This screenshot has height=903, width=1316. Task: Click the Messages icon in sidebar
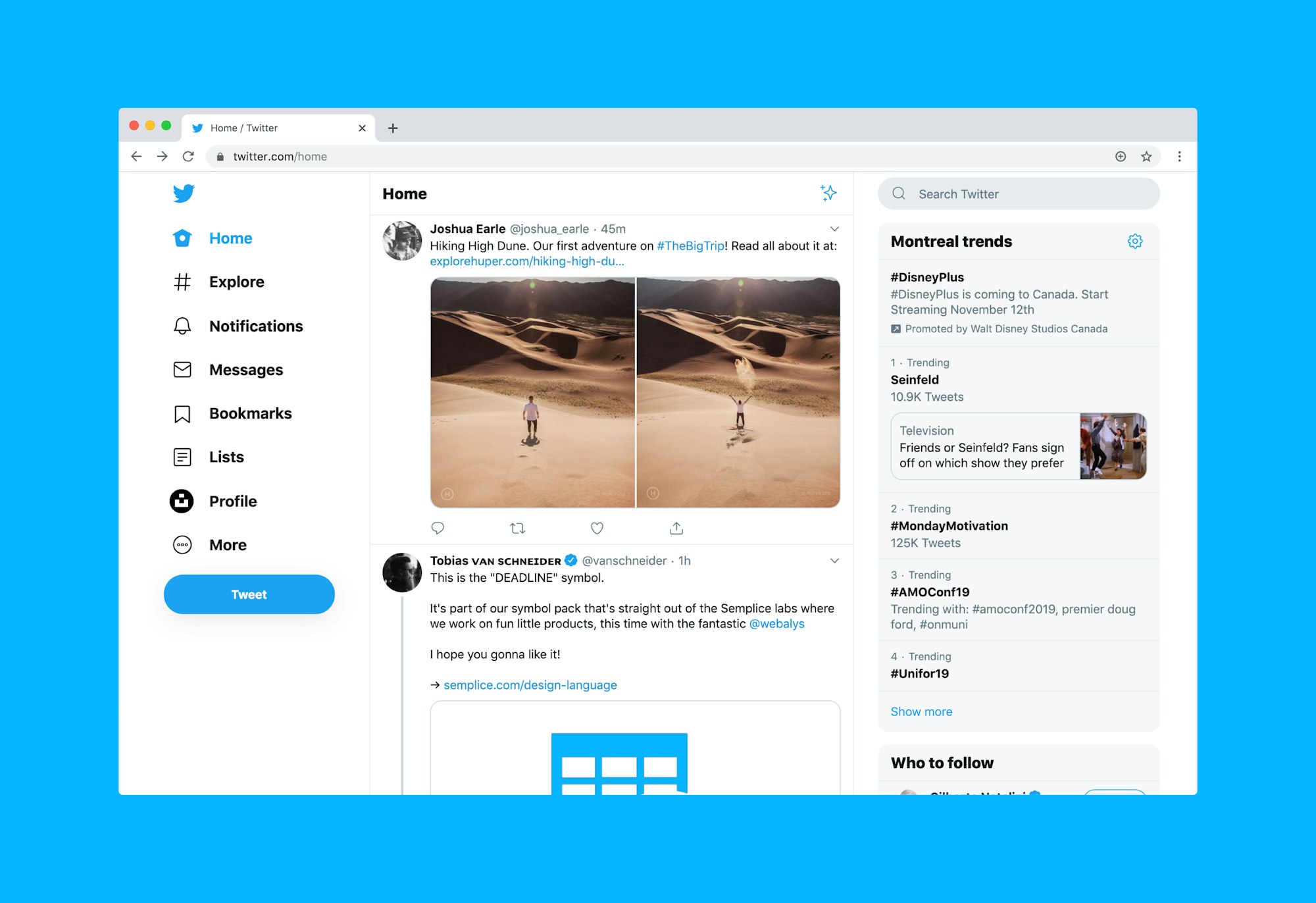click(181, 369)
